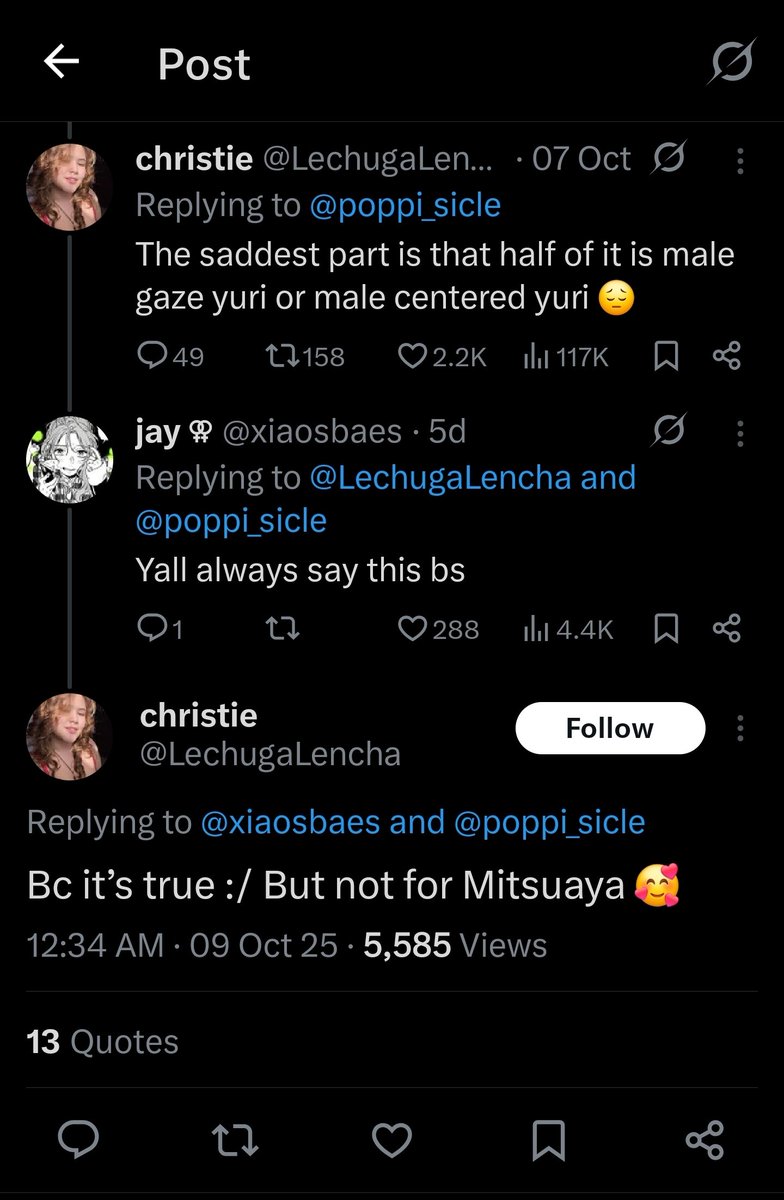View analytics of jay's post showing 4.4K
This screenshot has width=784, height=1200.
pyautogui.click(x=568, y=628)
